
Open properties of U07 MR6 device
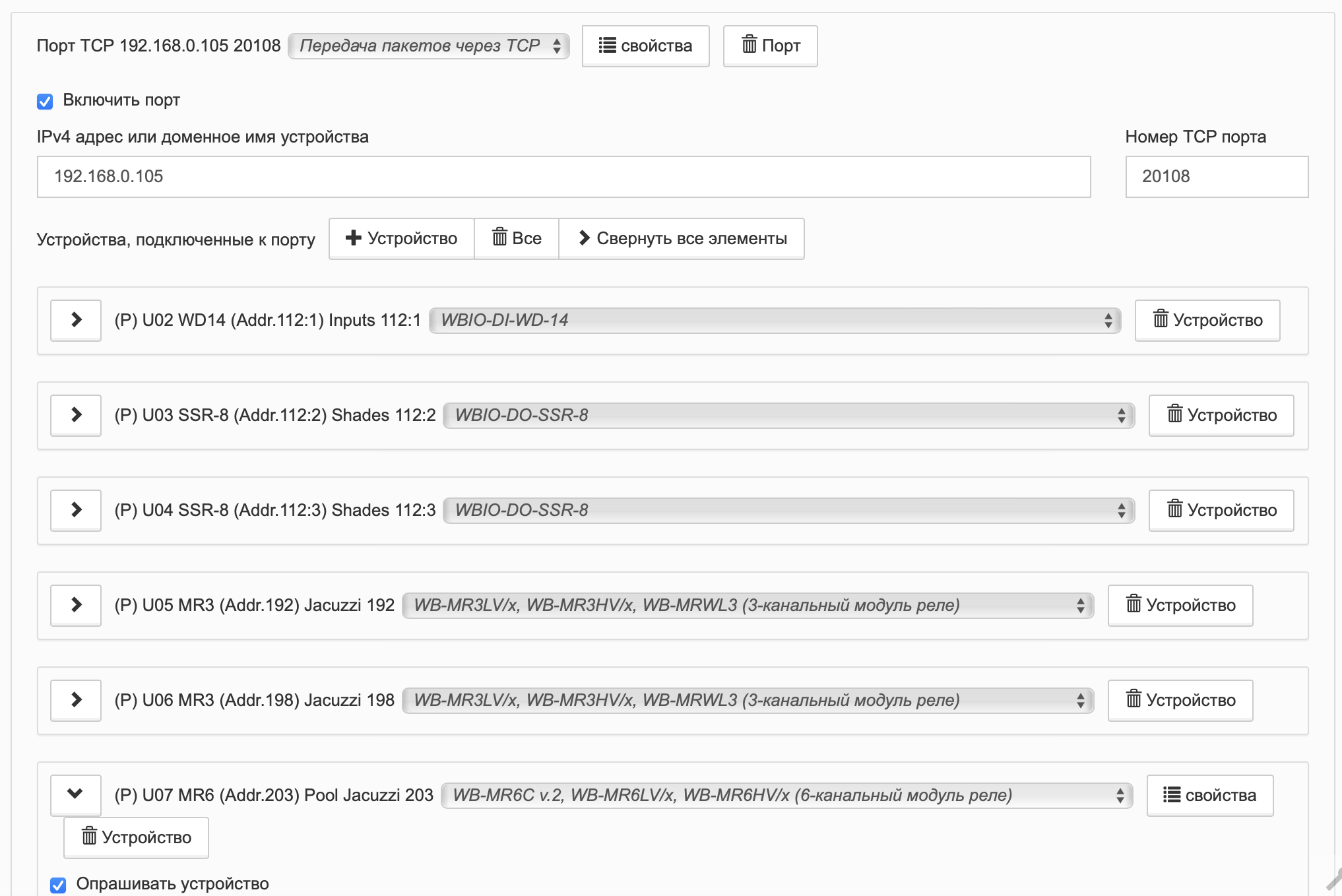tap(1210, 795)
